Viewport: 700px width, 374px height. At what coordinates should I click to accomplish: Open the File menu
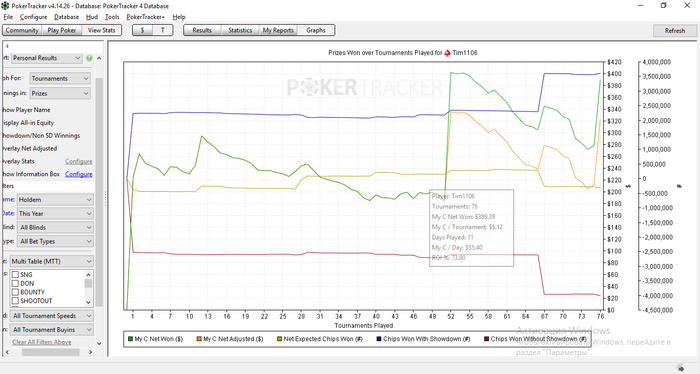8,17
